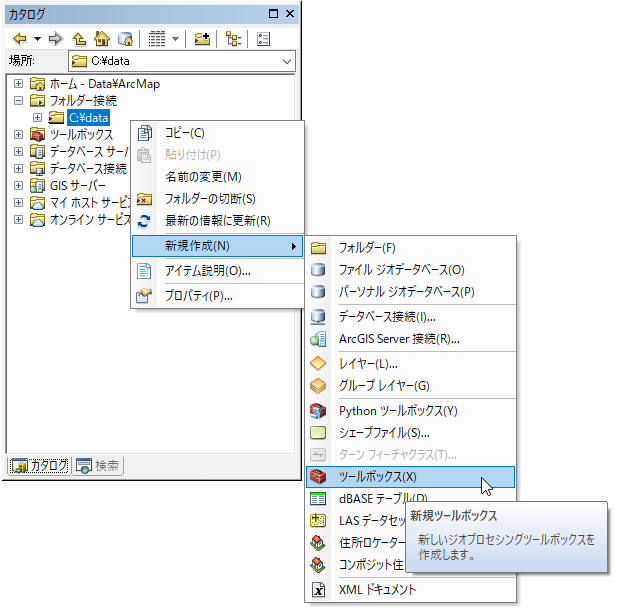Viewport: 617px width, 610px height.
Task: Switch to the 検索 tab
Action: pyautogui.click(x=98, y=466)
